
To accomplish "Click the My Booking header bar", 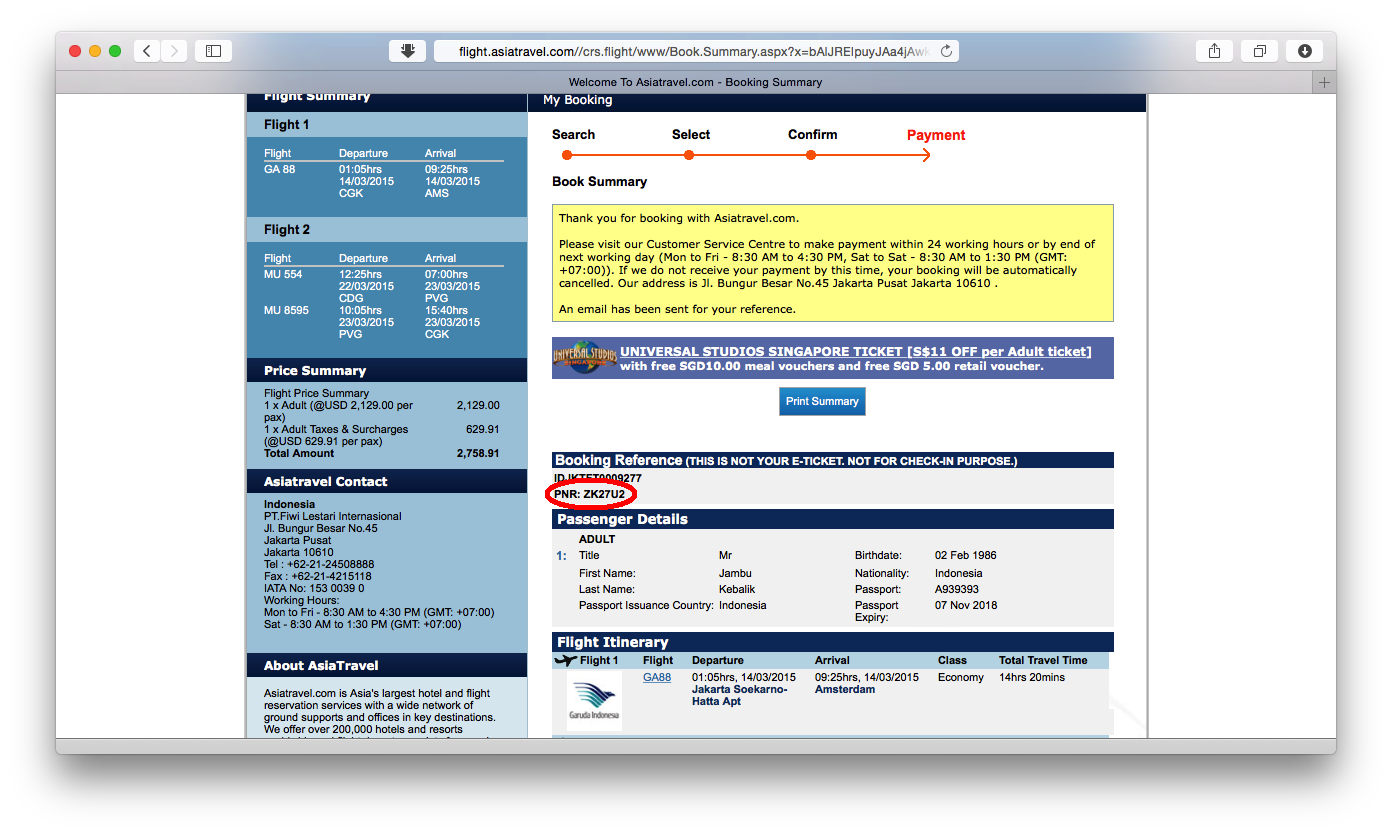I will [837, 101].
